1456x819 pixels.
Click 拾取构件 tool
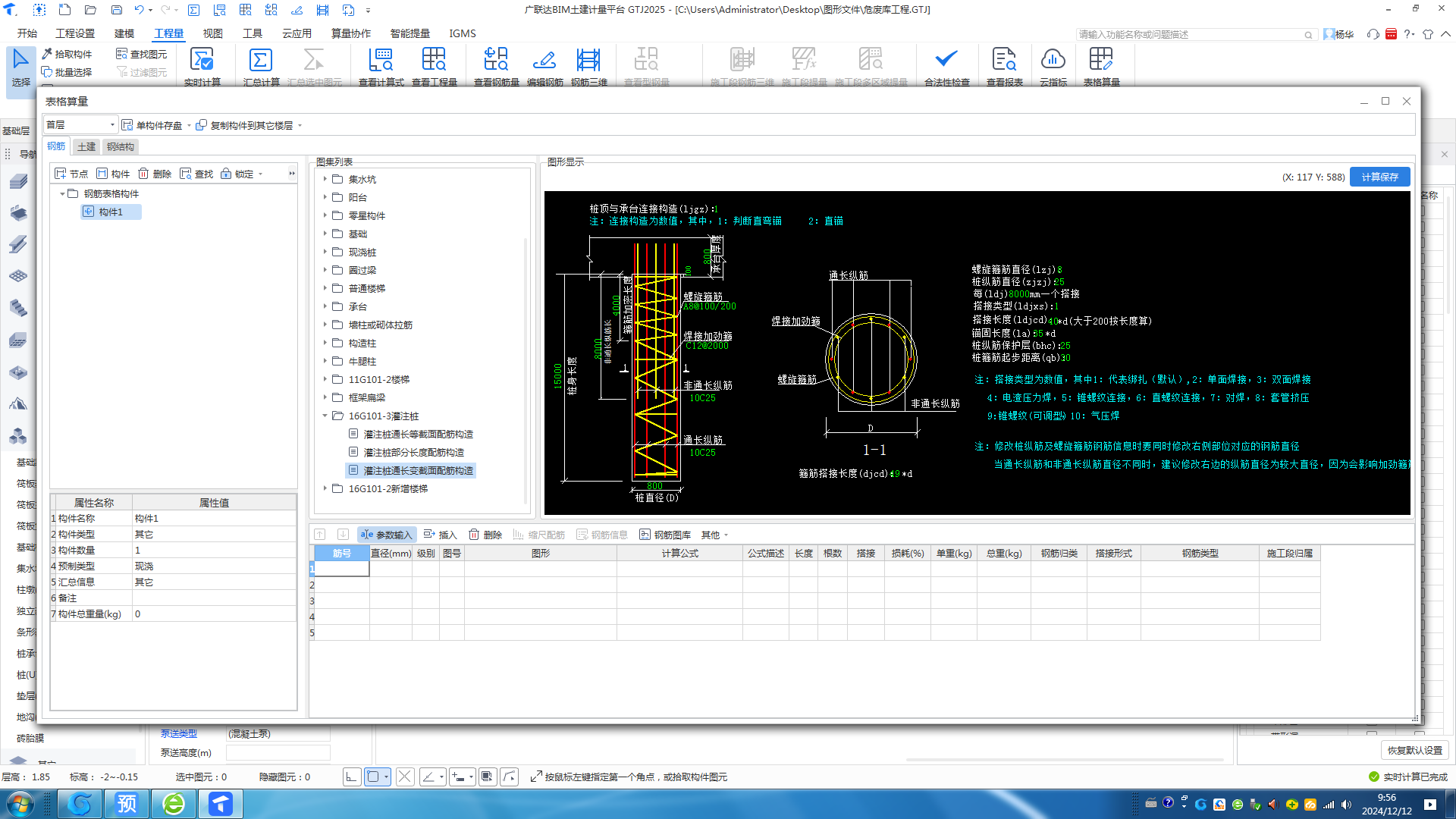point(67,54)
